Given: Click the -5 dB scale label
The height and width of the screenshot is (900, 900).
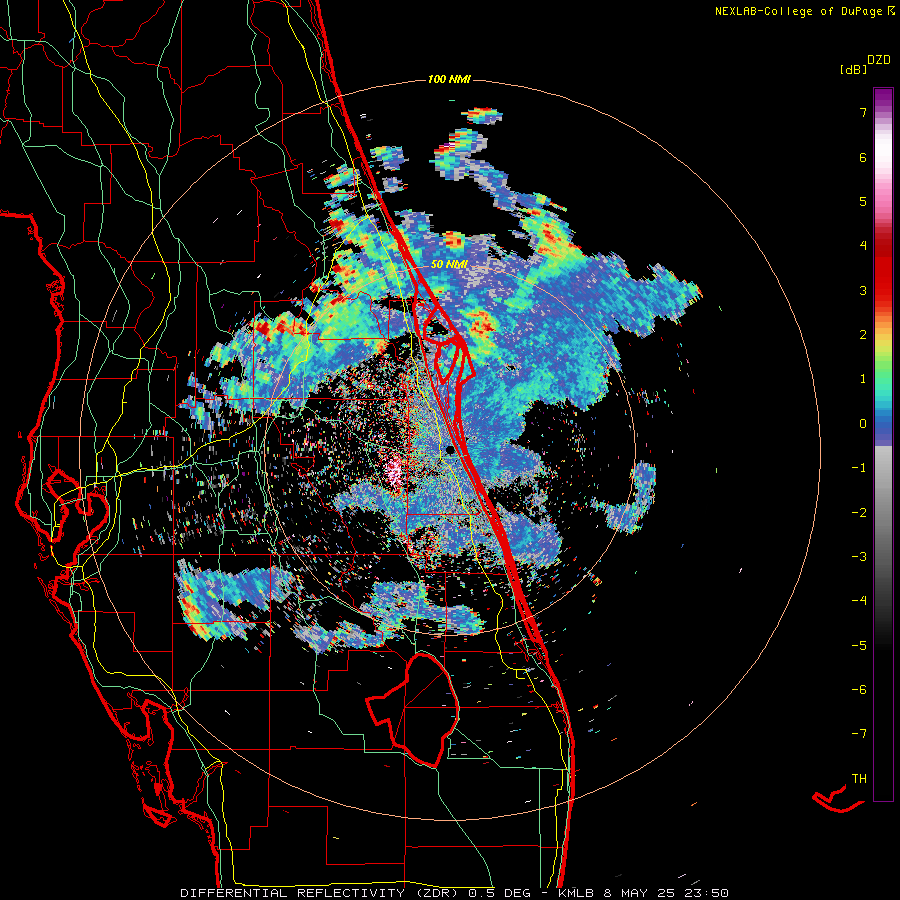Looking at the screenshot, I should (859, 646).
